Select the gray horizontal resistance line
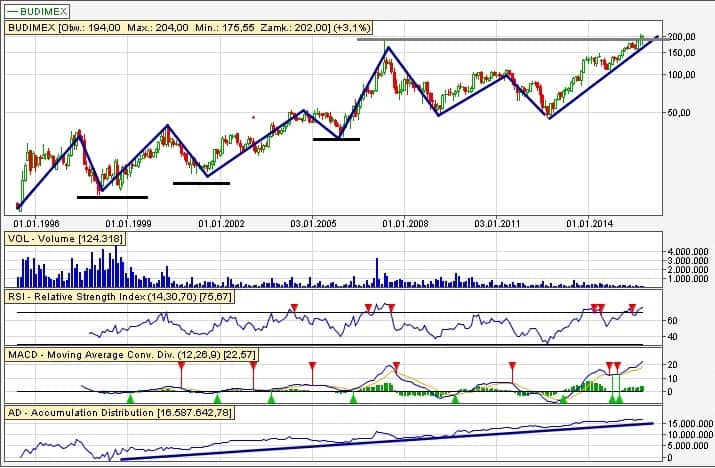This screenshot has width=715, height=468. point(500,39)
